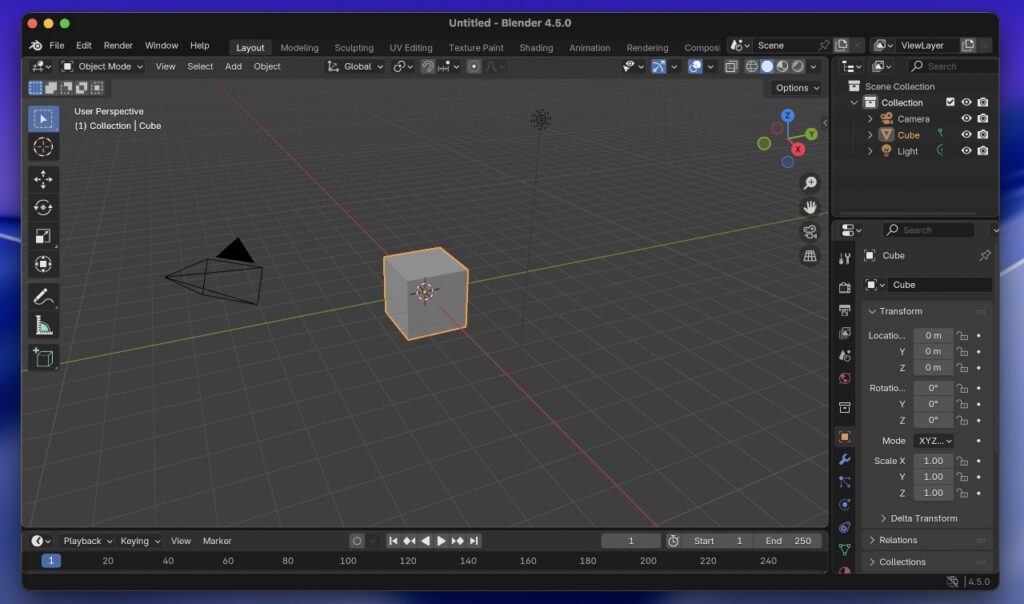Switch to the Sculpting workspace tab
Image resolution: width=1024 pixels, height=604 pixels.
(354, 48)
